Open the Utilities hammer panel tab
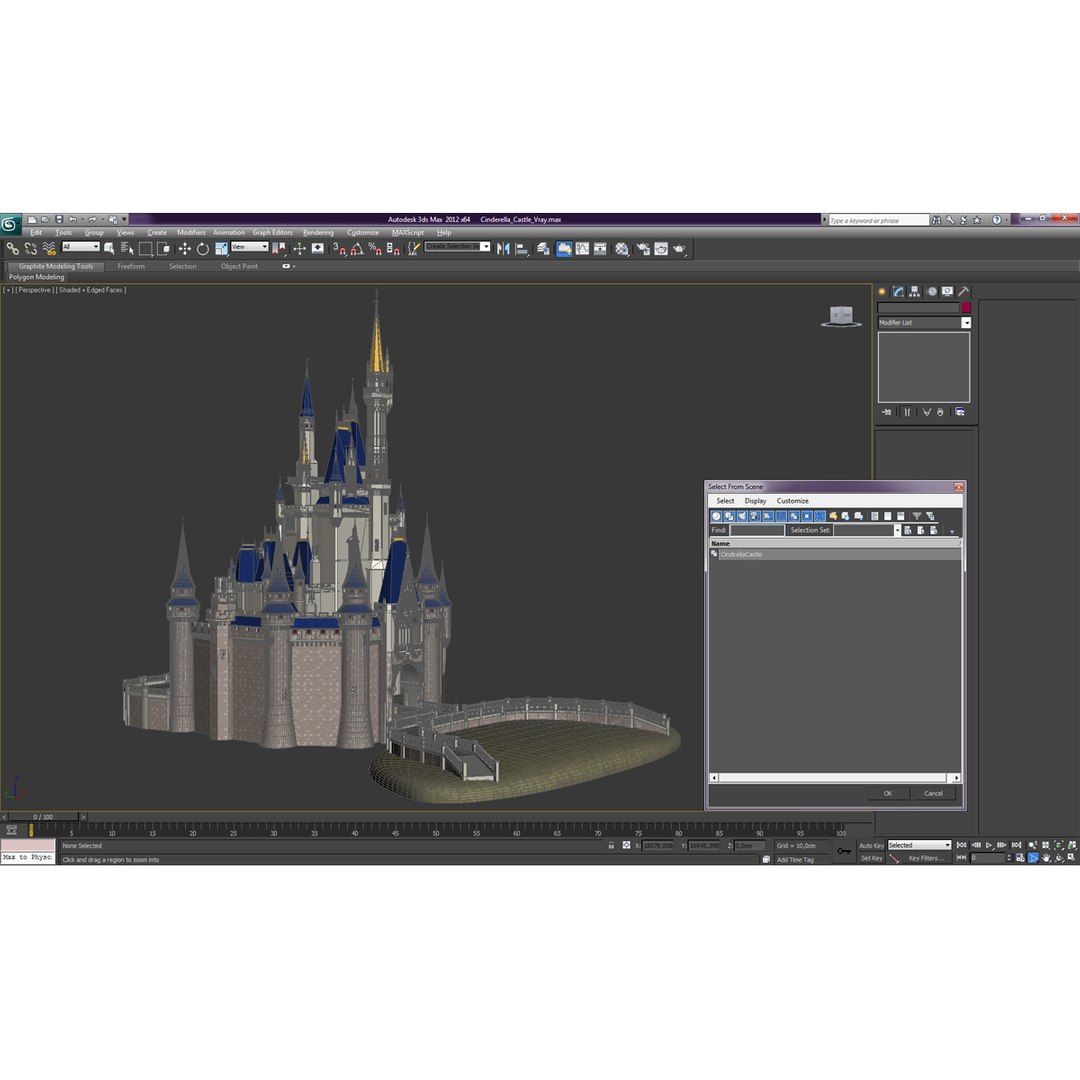This screenshot has height=1080, width=1080. coord(964,291)
